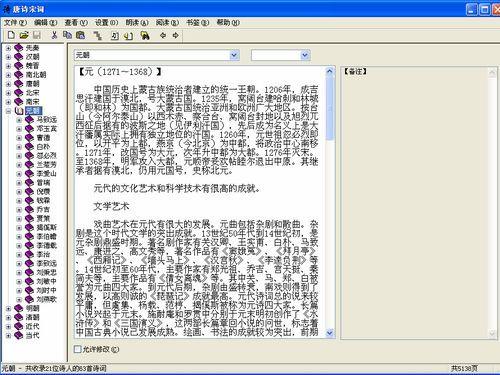Screen dimensions: 500x375
Task: Click the 先秦 book icon
Action: (x=19, y=48)
